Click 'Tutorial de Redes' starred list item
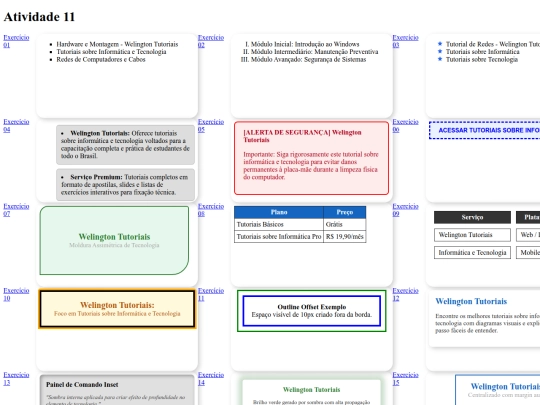The height and width of the screenshot is (405, 540). coord(493,44)
